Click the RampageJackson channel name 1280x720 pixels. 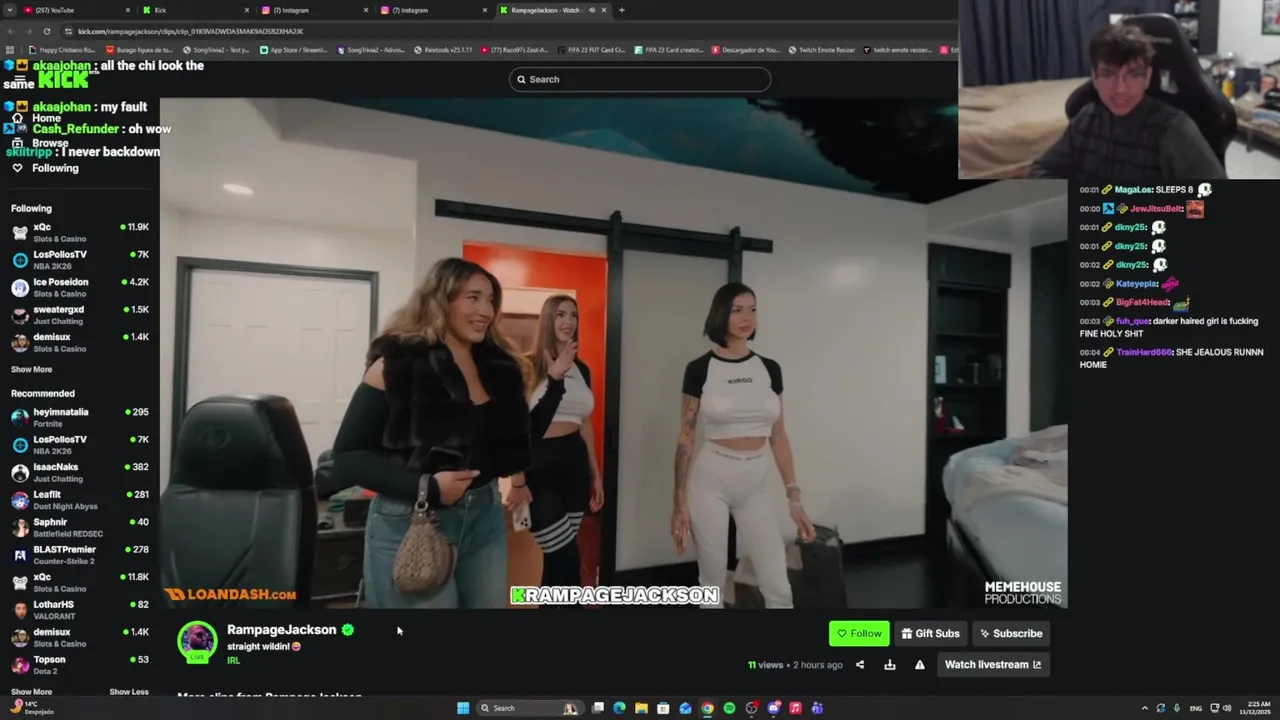(281, 630)
